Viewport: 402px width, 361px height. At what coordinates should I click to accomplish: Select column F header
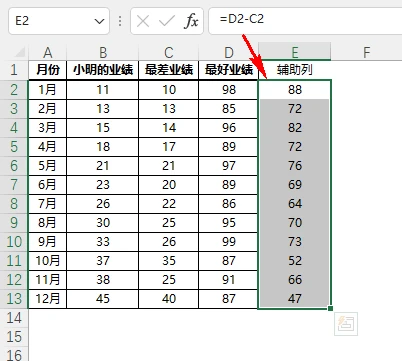(367, 52)
